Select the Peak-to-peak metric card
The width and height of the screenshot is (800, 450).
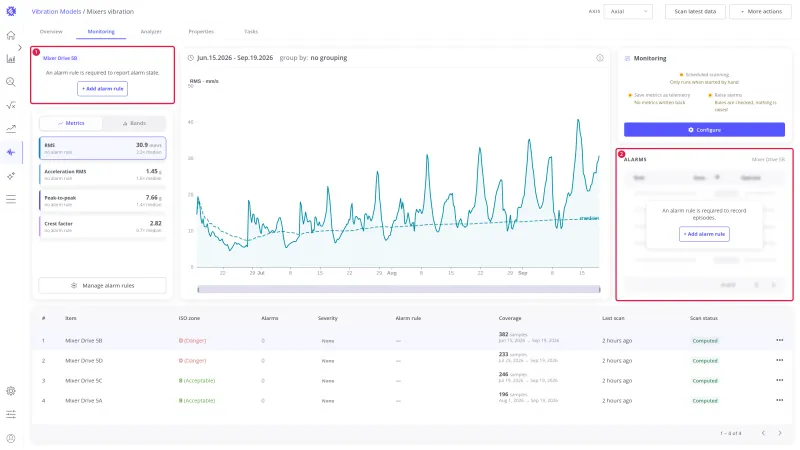[x=103, y=201]
